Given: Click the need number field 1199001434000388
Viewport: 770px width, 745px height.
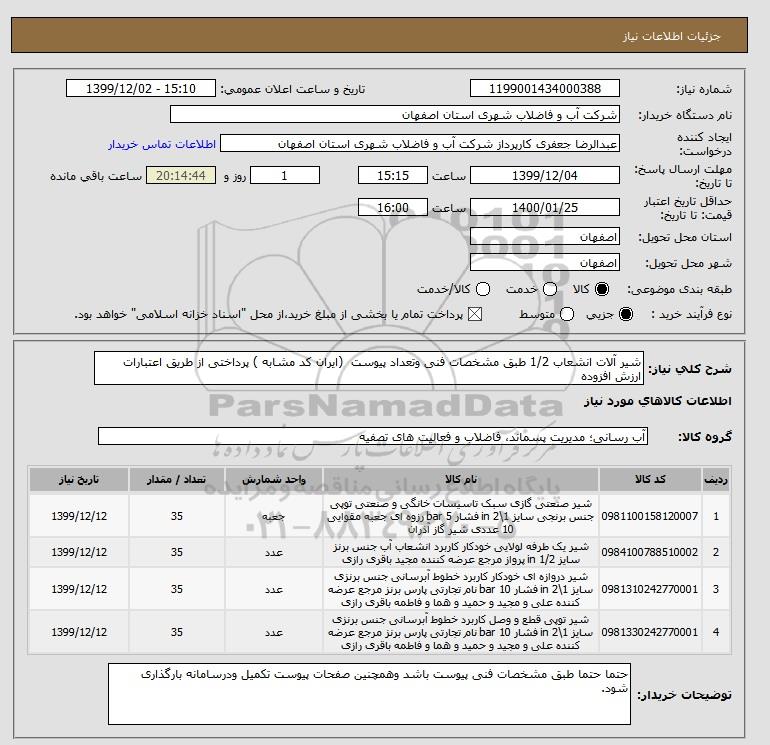Looking at the screenshot, I should tap(545, 88).
